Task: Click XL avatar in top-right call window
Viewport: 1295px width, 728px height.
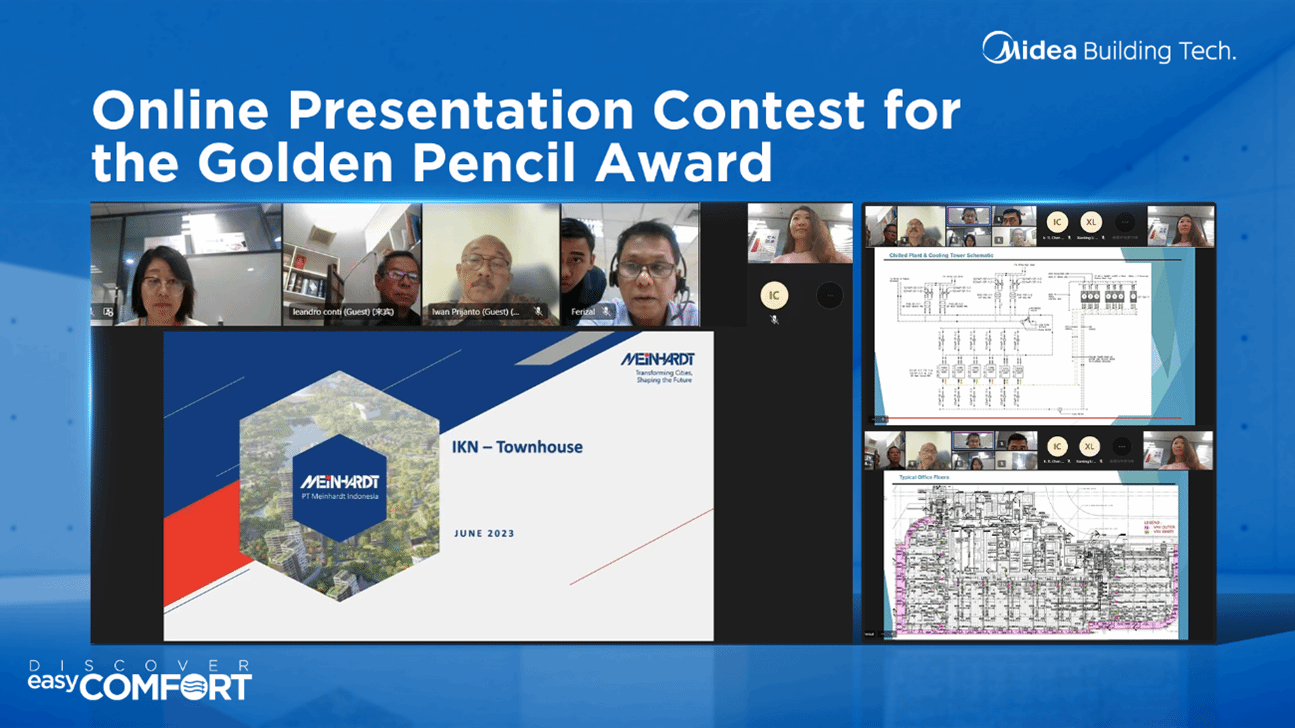Action: (x=1091, y=223)
